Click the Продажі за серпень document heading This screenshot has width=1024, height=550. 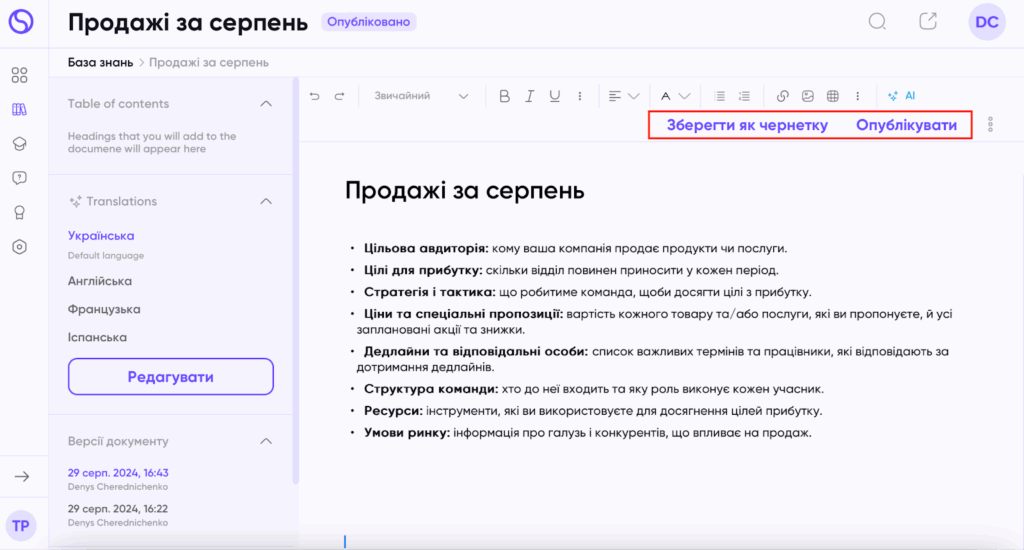[x=464, y=191]
